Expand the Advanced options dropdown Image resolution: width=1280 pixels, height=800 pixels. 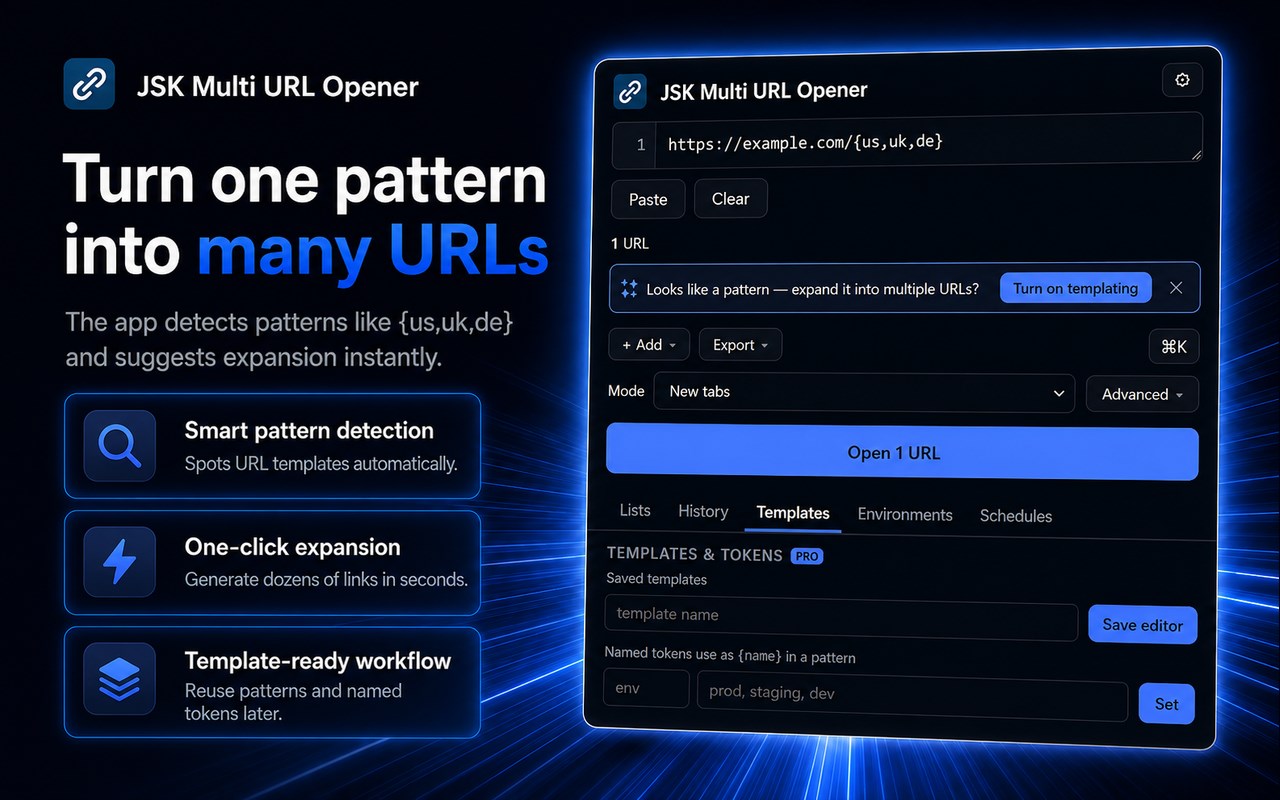[1142, 395]
